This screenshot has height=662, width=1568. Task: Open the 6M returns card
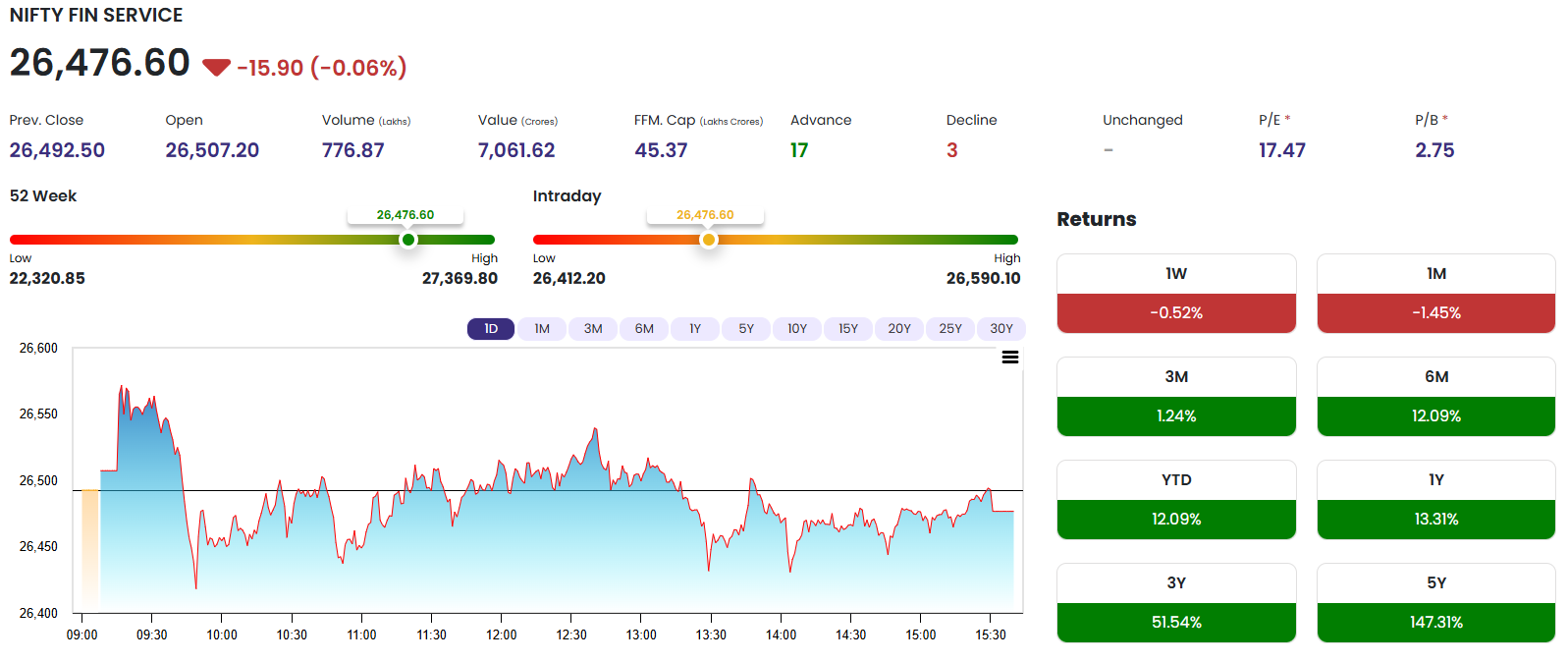tap(1436, 397)
